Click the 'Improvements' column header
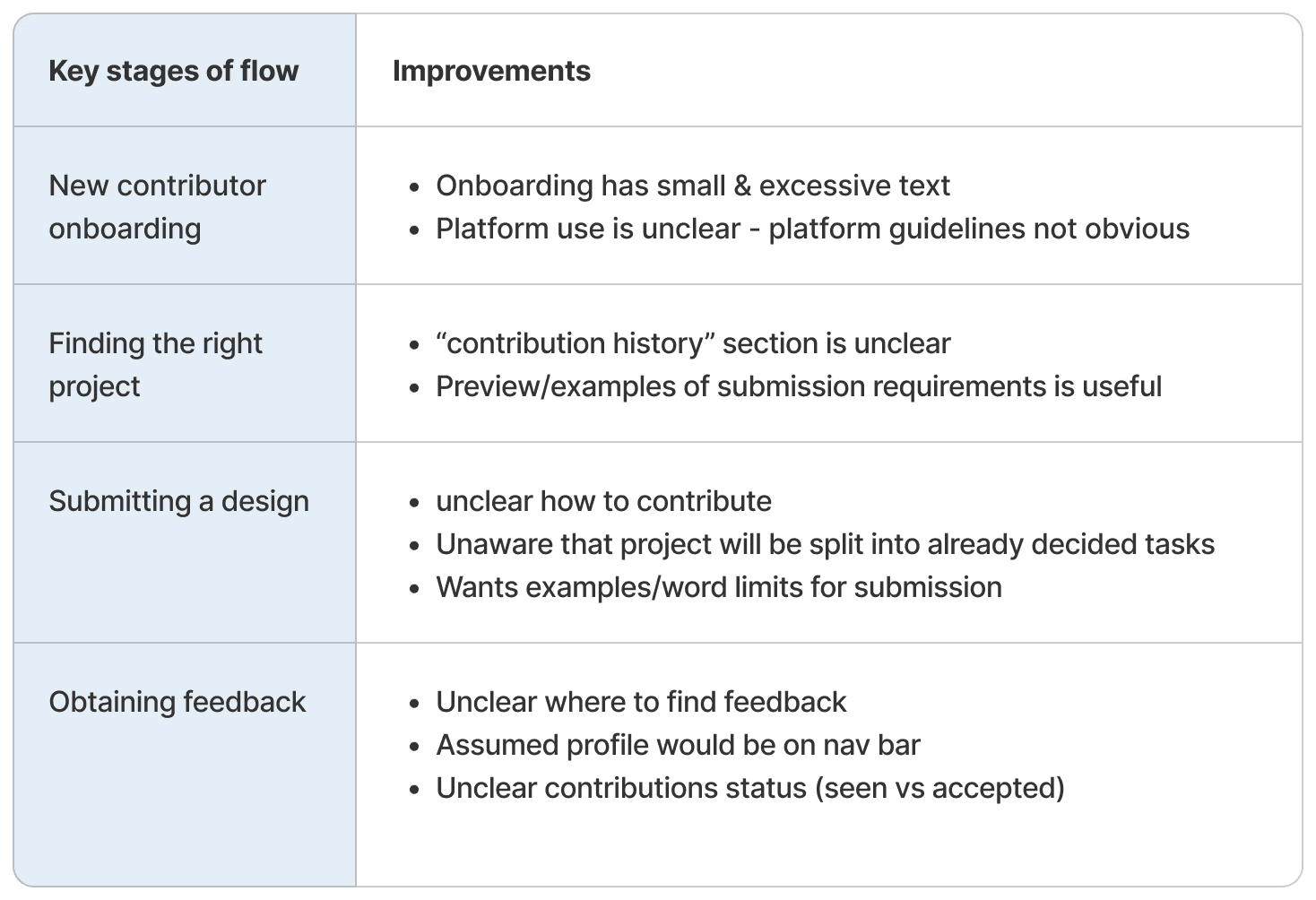1316x900 pixels. tap(828, 70)
